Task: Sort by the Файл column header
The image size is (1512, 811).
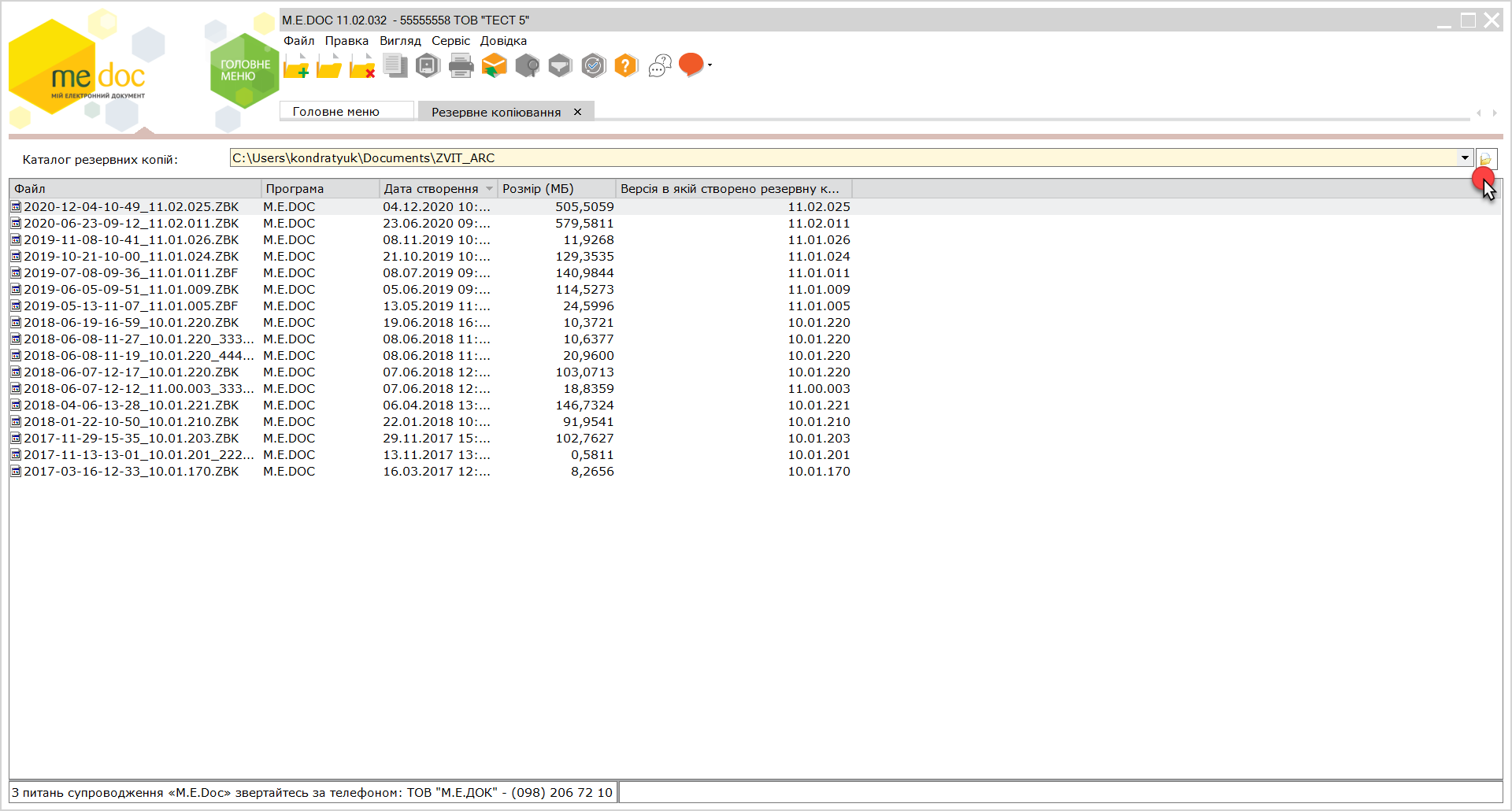Action: [135, 189]
